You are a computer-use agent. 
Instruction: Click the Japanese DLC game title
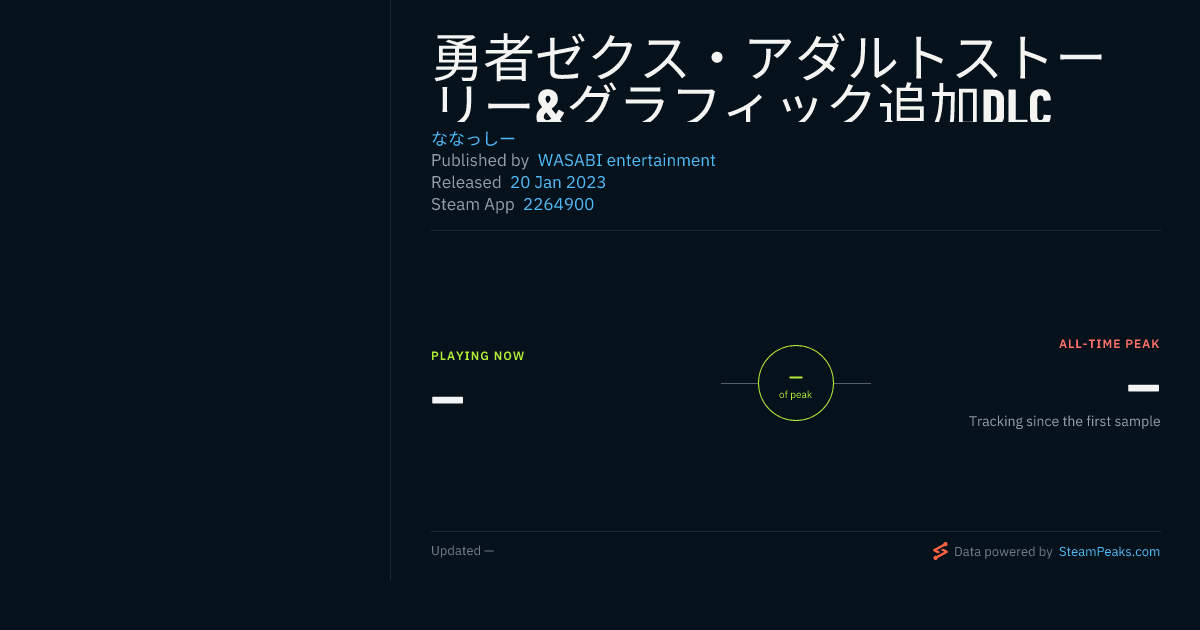click(768, 78)
